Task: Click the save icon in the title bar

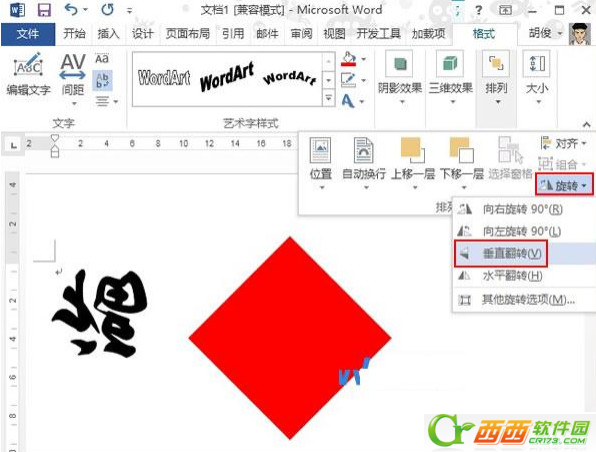Action: pos(44,10)
